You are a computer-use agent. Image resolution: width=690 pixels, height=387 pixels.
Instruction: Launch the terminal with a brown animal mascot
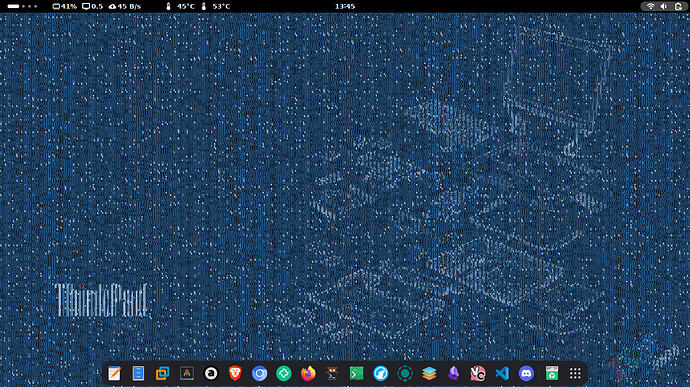point(332,373)
